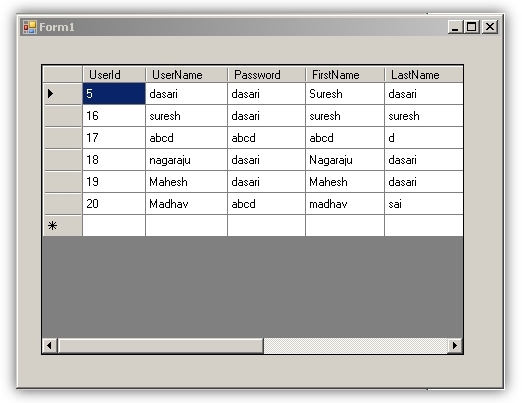
Task: Select the current row via its arrow row header
Action: [63, 94]
